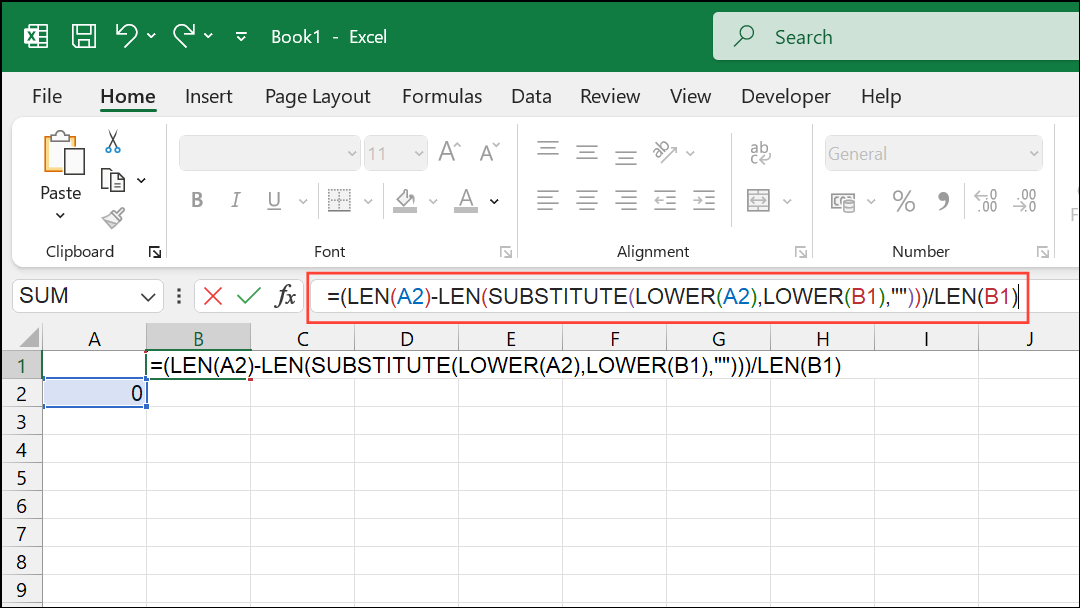The height and width of the screenshot is (608, 1080).
Task: Open Insert Function fx dialog
Action: 286,296
